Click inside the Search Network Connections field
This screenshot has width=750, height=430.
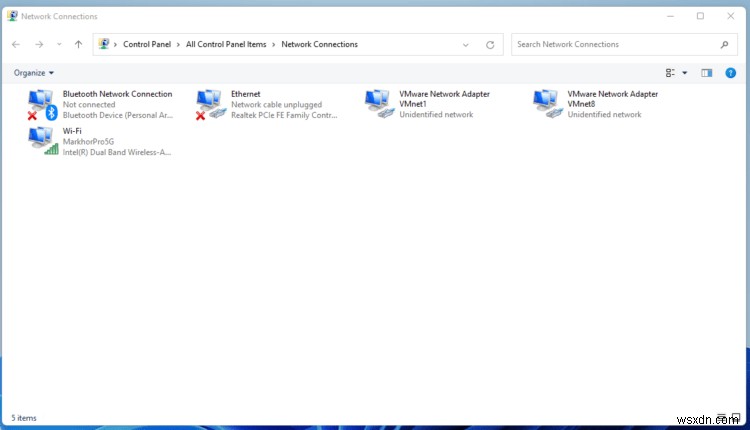(610, 45)
